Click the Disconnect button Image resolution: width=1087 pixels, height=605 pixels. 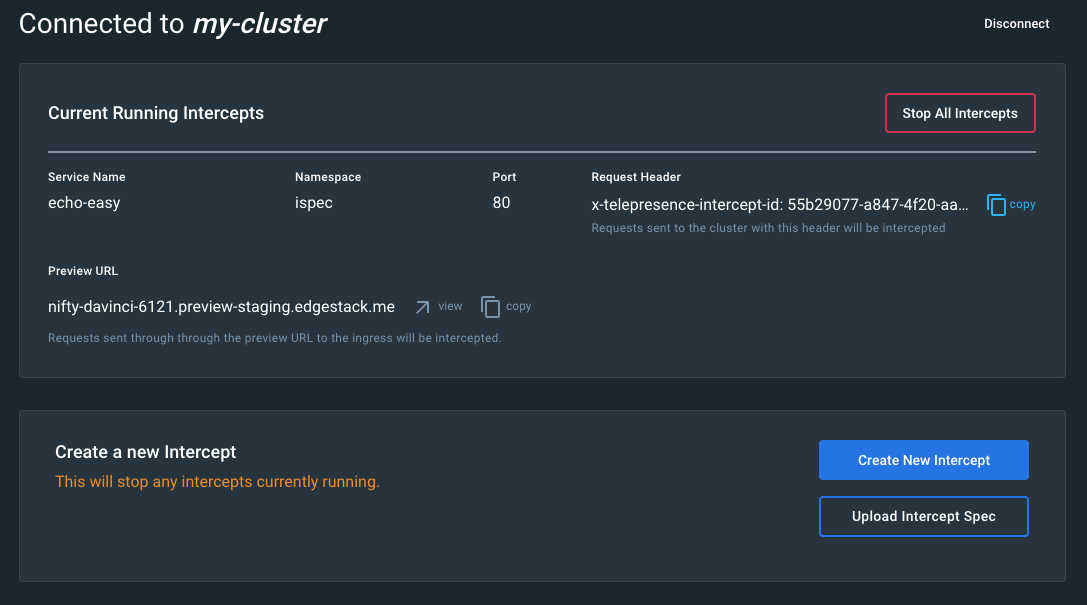pos(1016,24)
